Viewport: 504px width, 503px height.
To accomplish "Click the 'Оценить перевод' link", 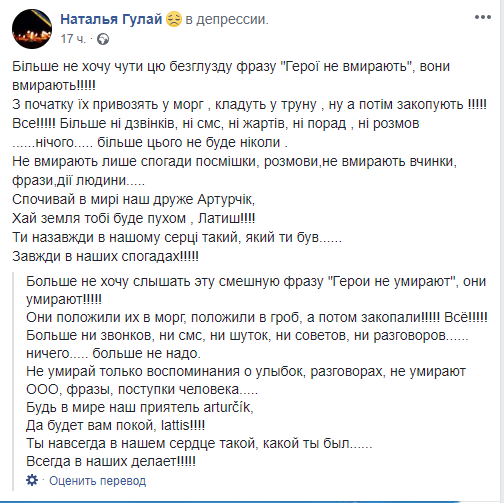I will click(x=98, y=481).
